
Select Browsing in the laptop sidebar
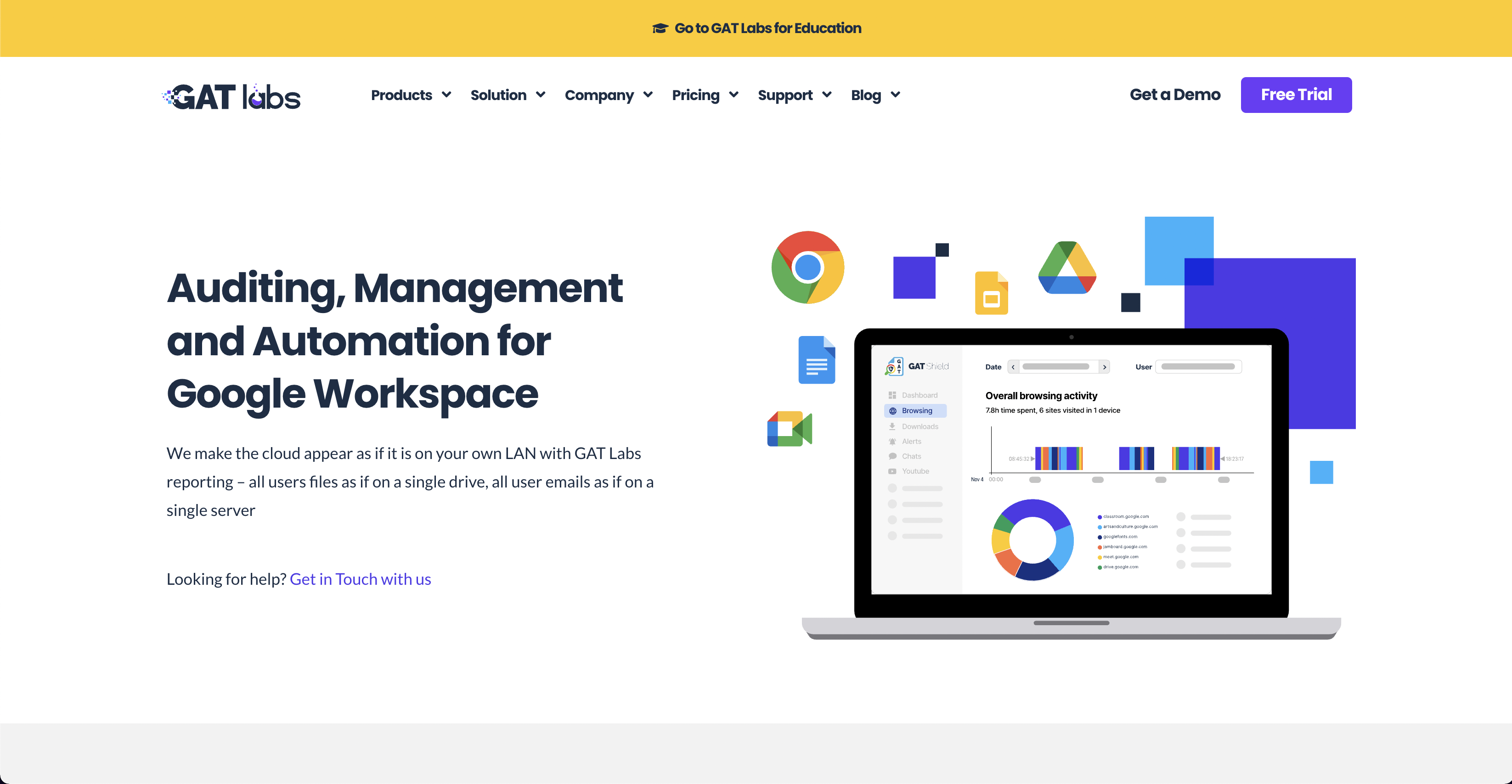click(x=916, y=410)
